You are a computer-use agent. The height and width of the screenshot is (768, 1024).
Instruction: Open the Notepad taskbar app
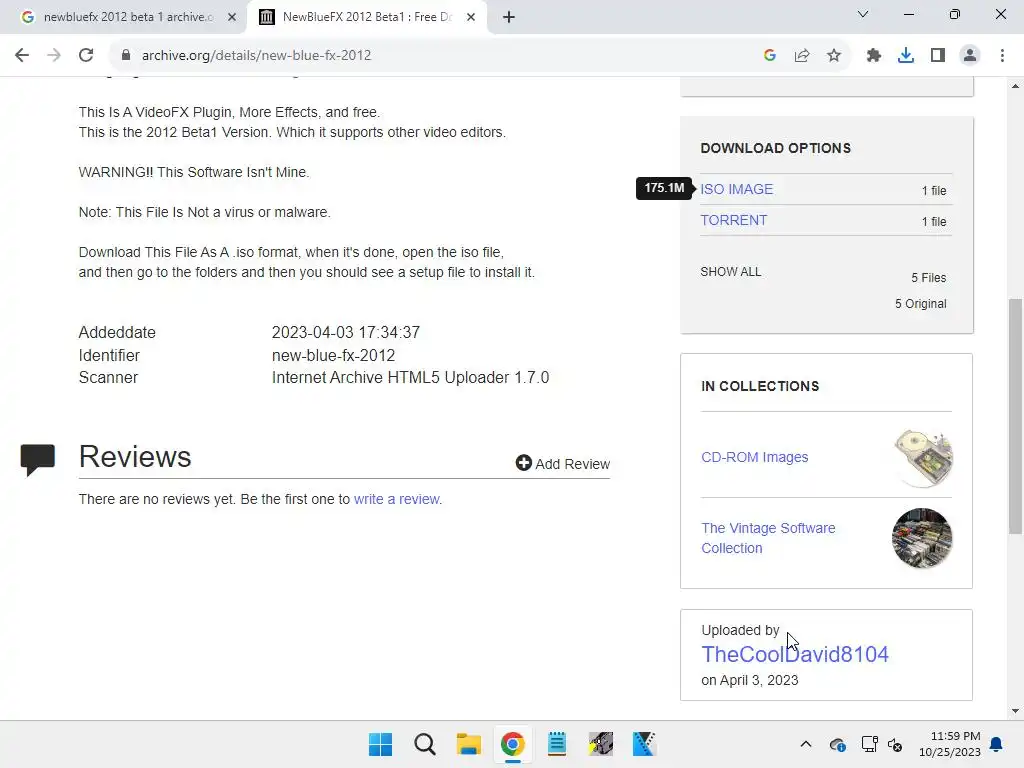[556, 744]
